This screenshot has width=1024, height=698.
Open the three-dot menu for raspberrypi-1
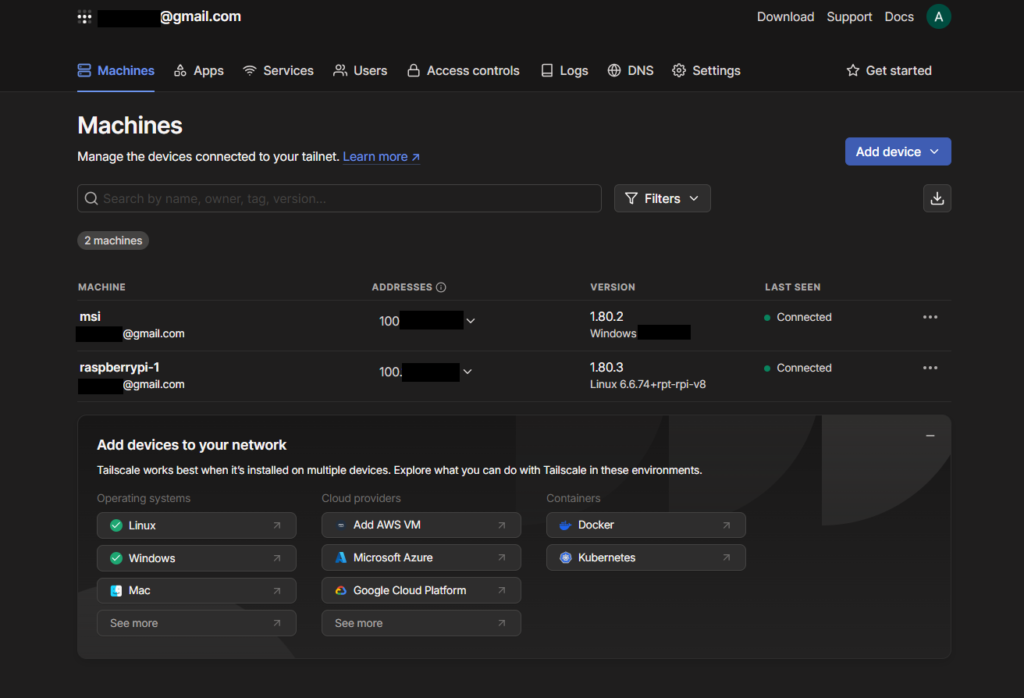tap(930, 368)
